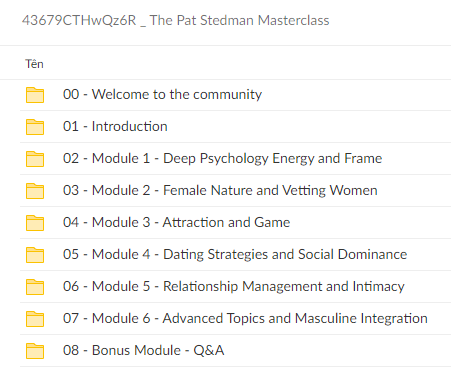Open the 01 - Introduction folder name
This screenshot has width=451, height=380.
tap(115, 126)
